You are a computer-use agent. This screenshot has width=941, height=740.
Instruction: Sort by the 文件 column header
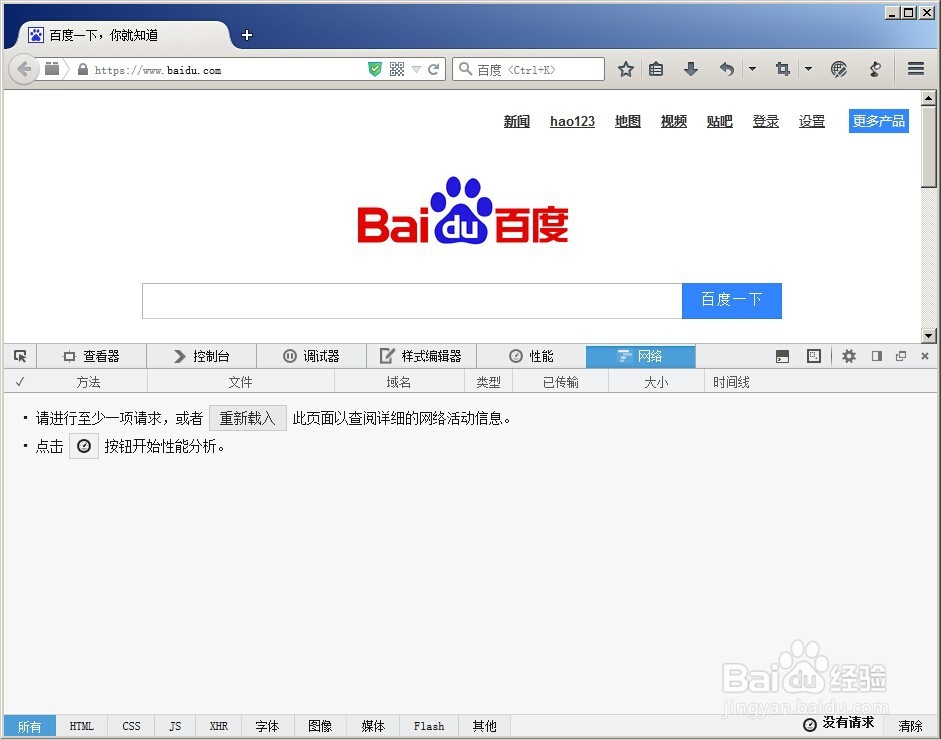click(x=241, y=382)
